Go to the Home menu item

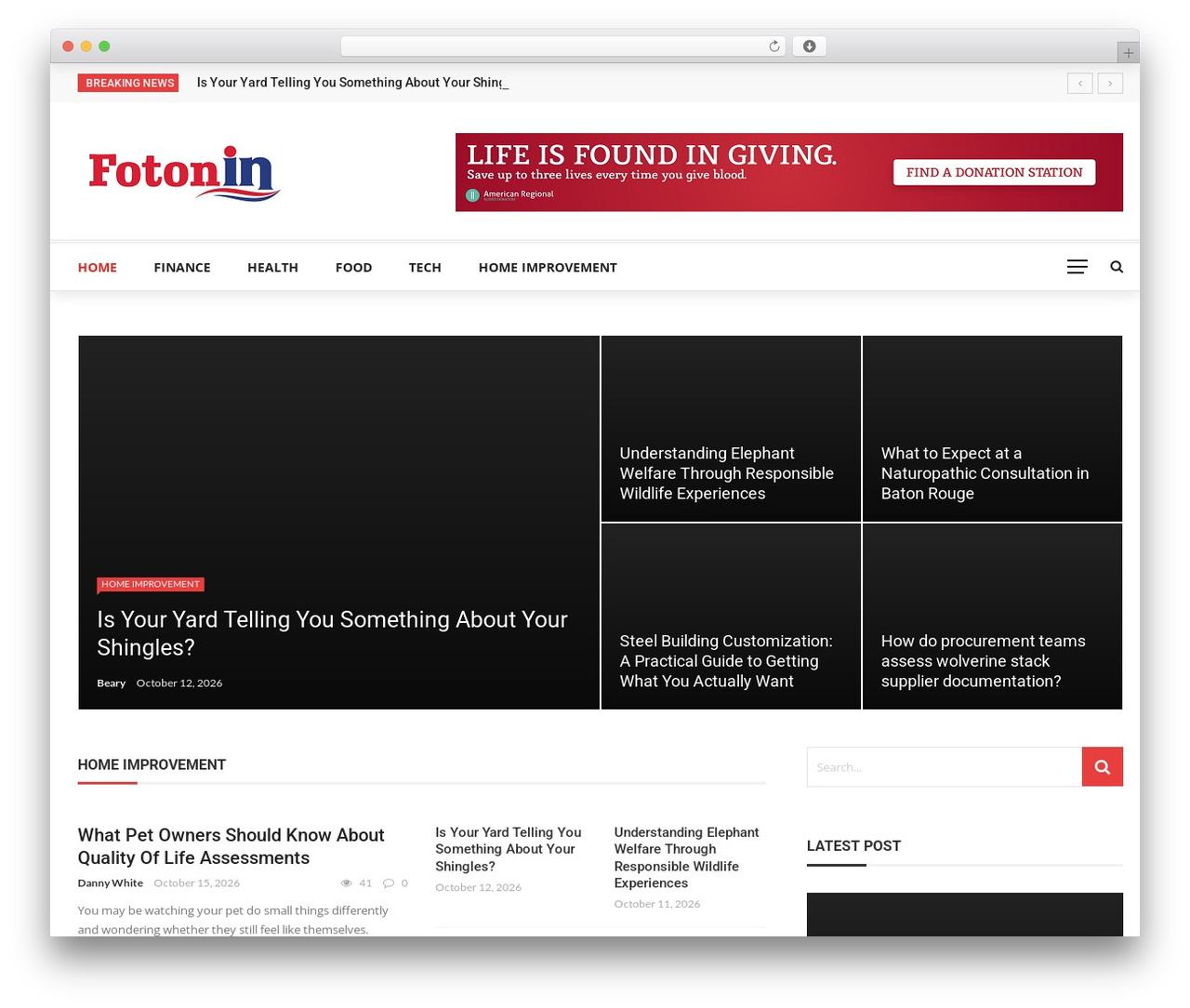tap(98, 267)
